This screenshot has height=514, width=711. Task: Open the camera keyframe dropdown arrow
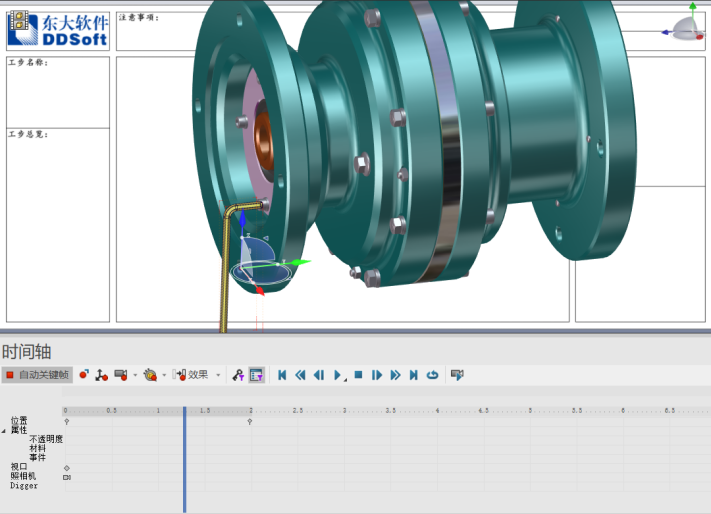coord(135,375)
